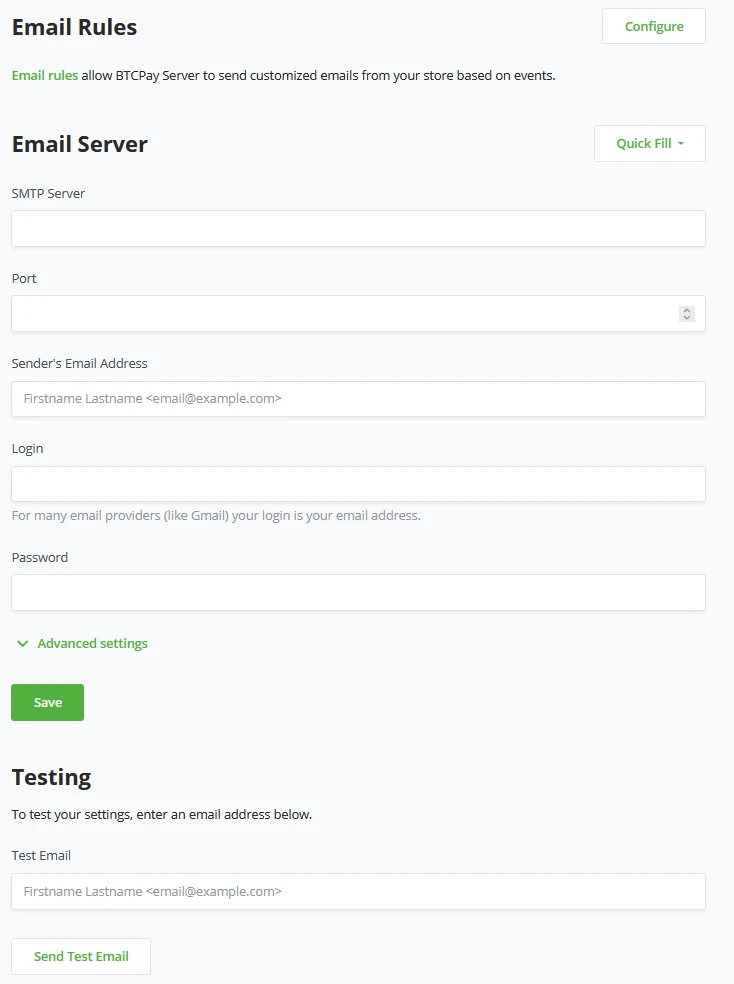
Task: Expand Advanced settings text link
Action: point(92,644)
